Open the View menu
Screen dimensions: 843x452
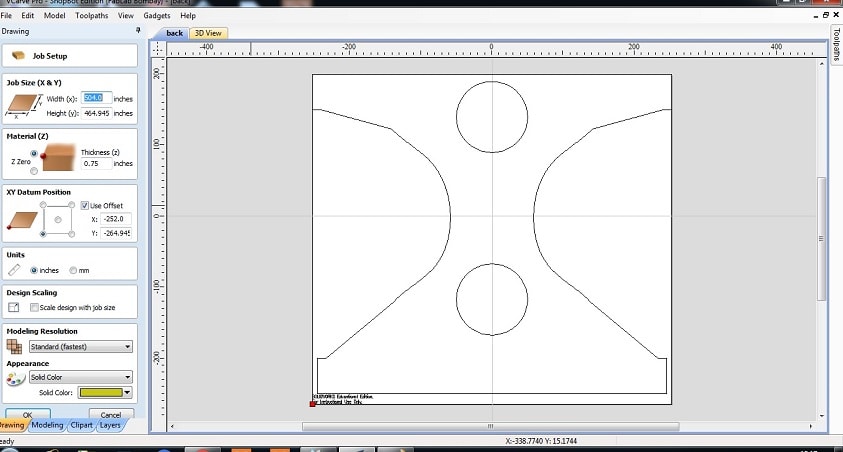click(x=126, y=16)
